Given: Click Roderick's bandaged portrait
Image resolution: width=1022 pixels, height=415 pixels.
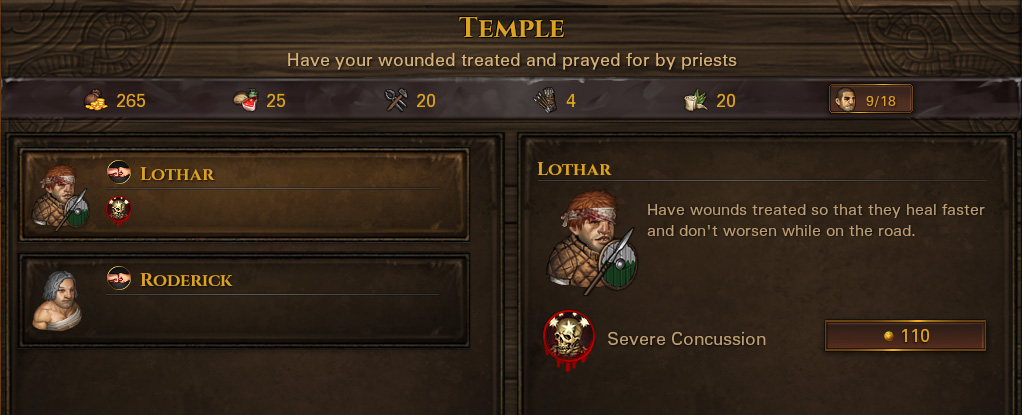Looking at the screenshot, I should (57, 300).
